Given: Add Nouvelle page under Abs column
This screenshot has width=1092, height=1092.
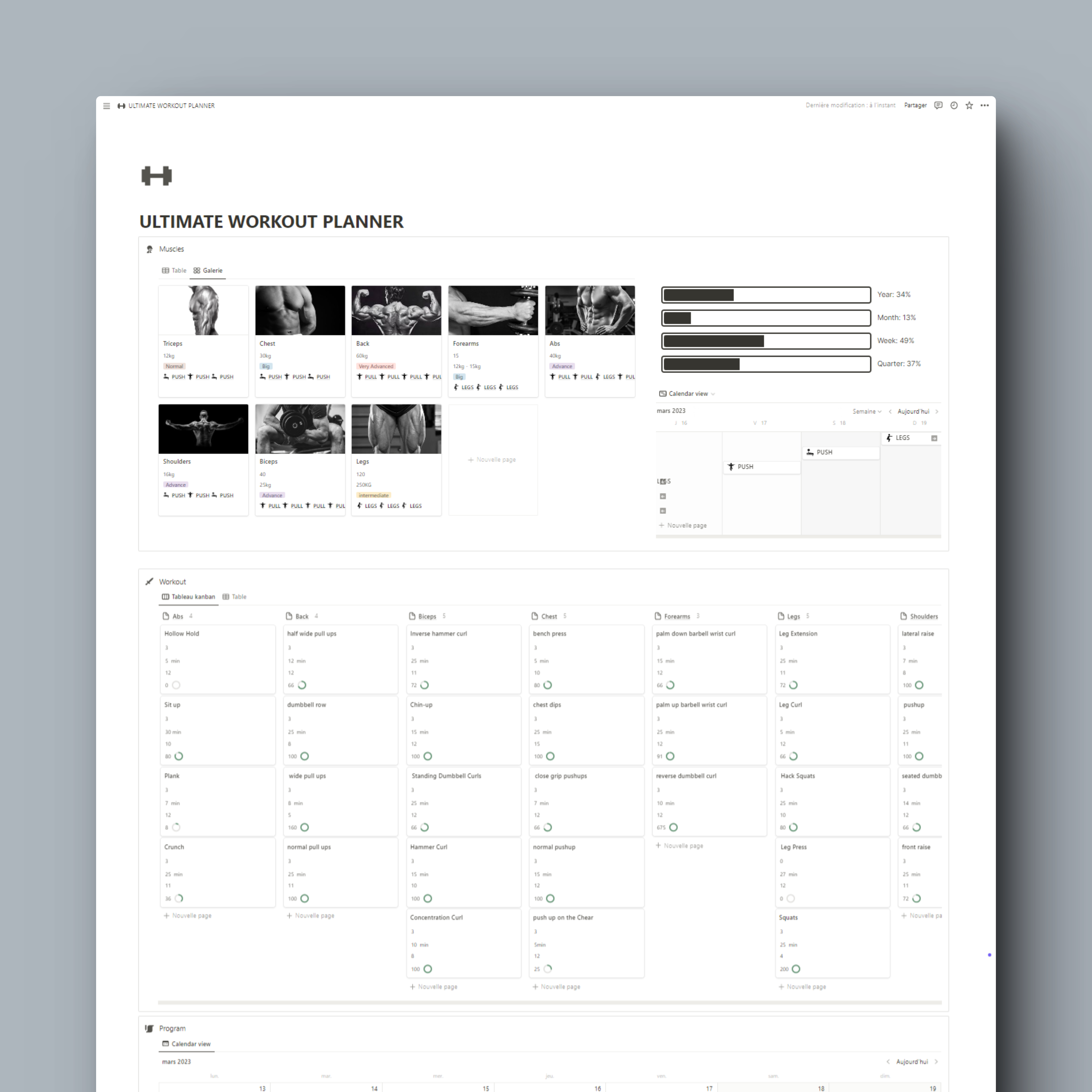Looking at the screenshot, I should pyautogui.click(x=188, y=916).
